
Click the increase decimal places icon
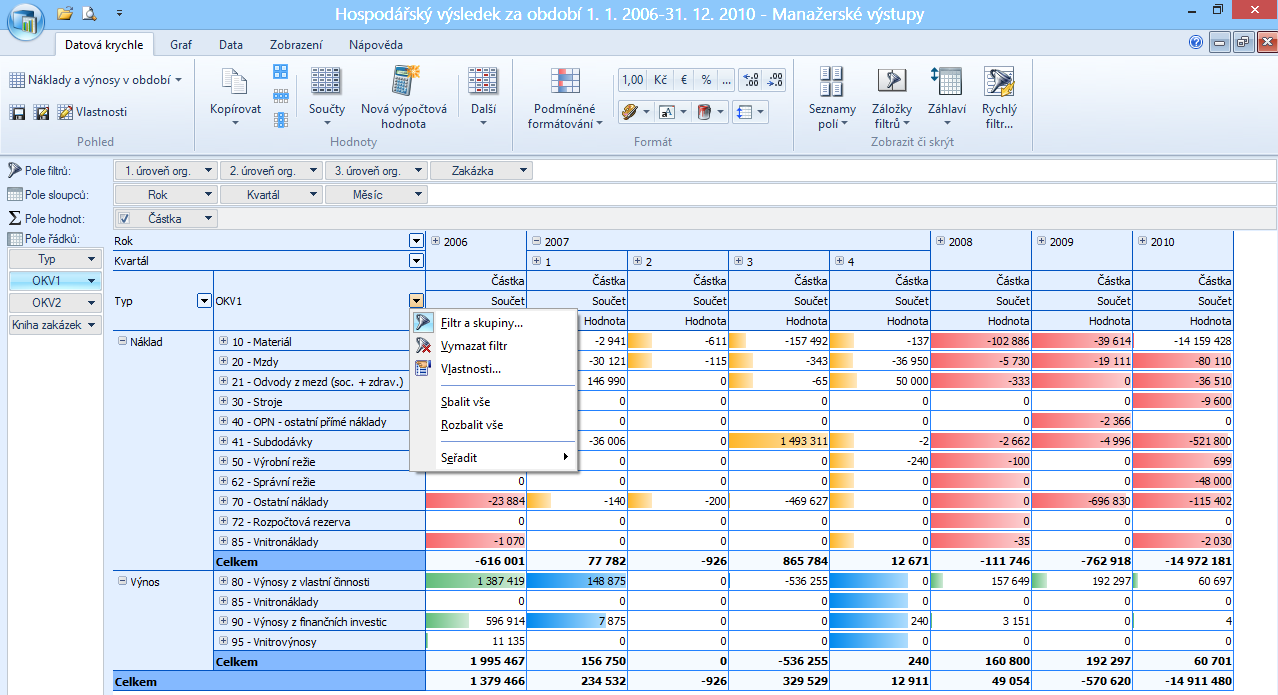pyautogui.click(x=751, y=80)
